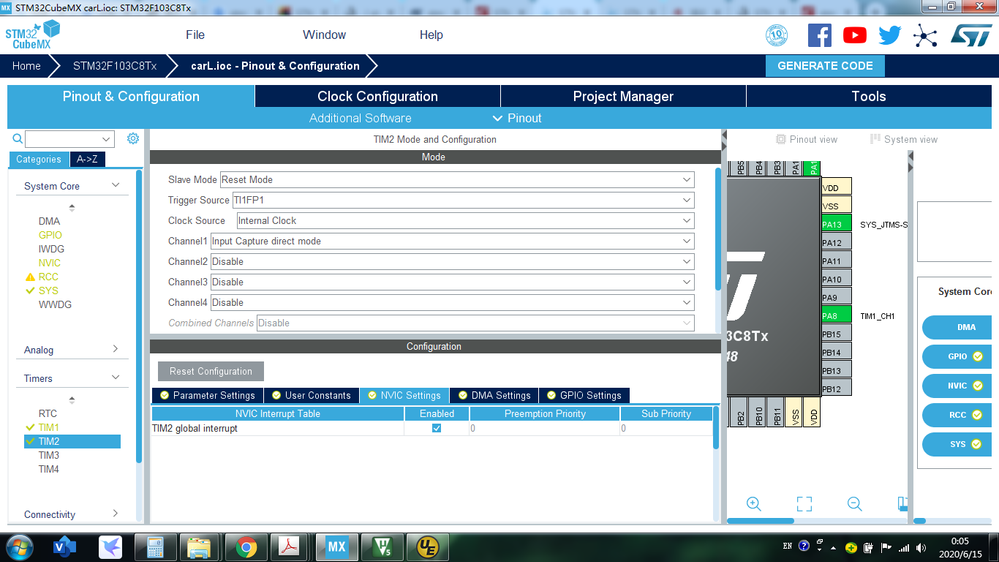Switch to the Clock Configuration tab
The image size is (999, 562).
pyautogui.click(x=377, y=96)
